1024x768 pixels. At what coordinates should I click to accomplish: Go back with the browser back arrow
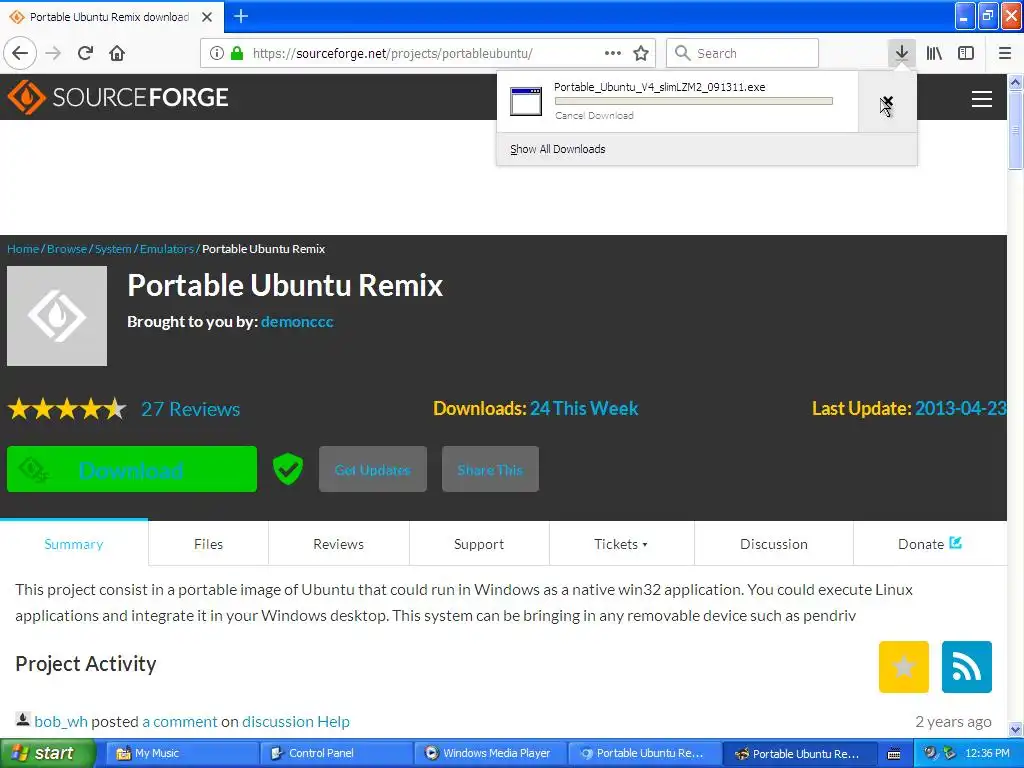click(x=20, y=53)
